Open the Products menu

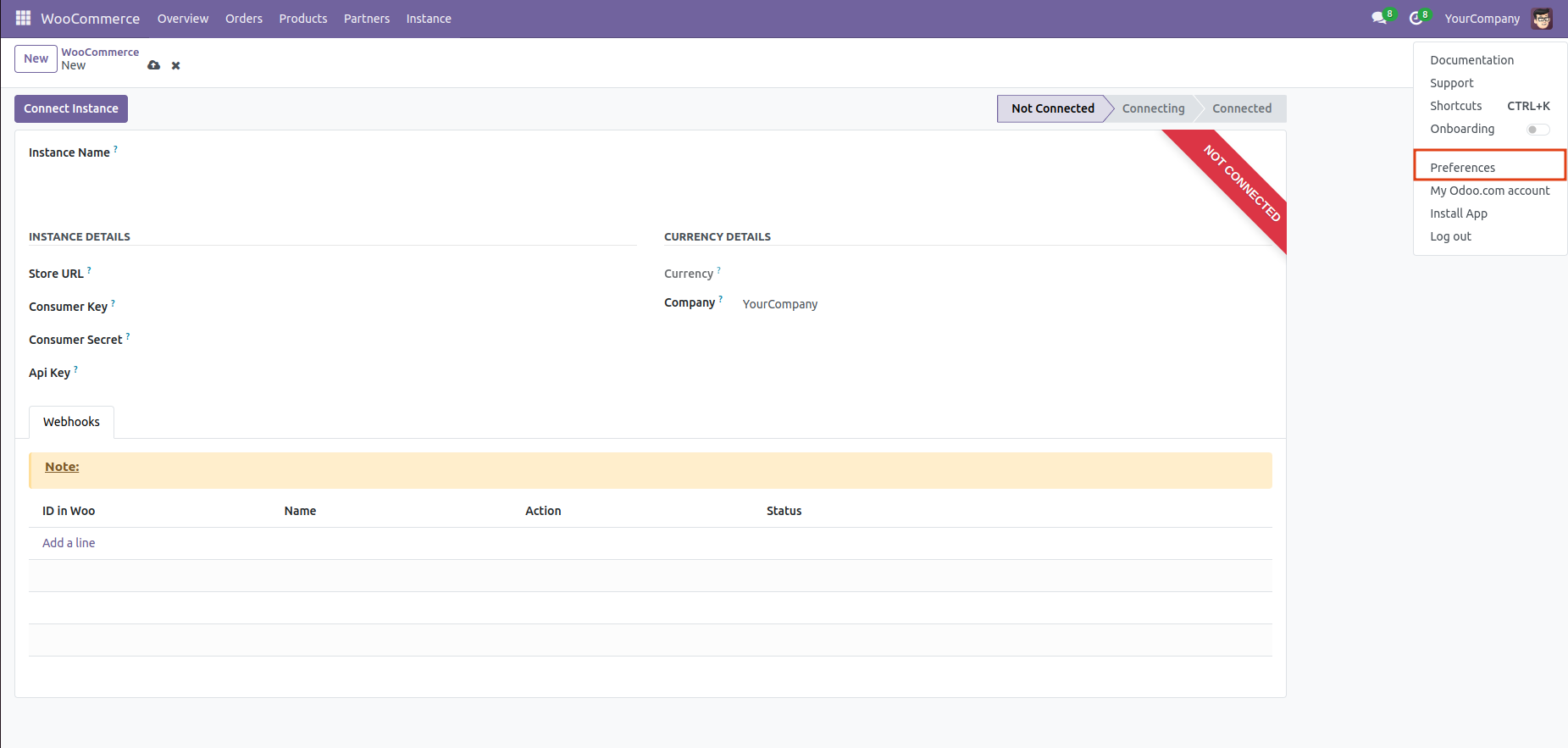click(303, 19)
